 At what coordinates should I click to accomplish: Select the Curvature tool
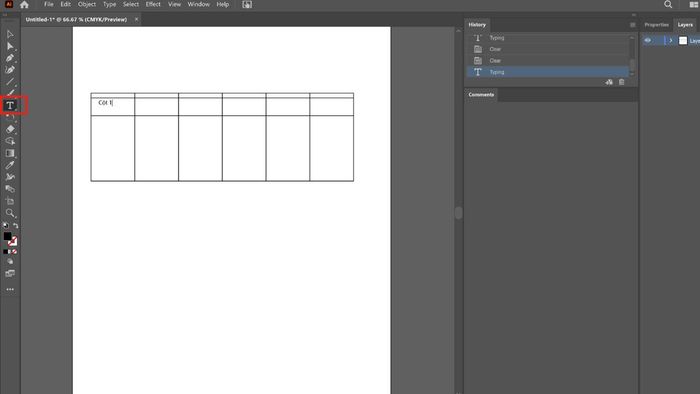point(10,70)
